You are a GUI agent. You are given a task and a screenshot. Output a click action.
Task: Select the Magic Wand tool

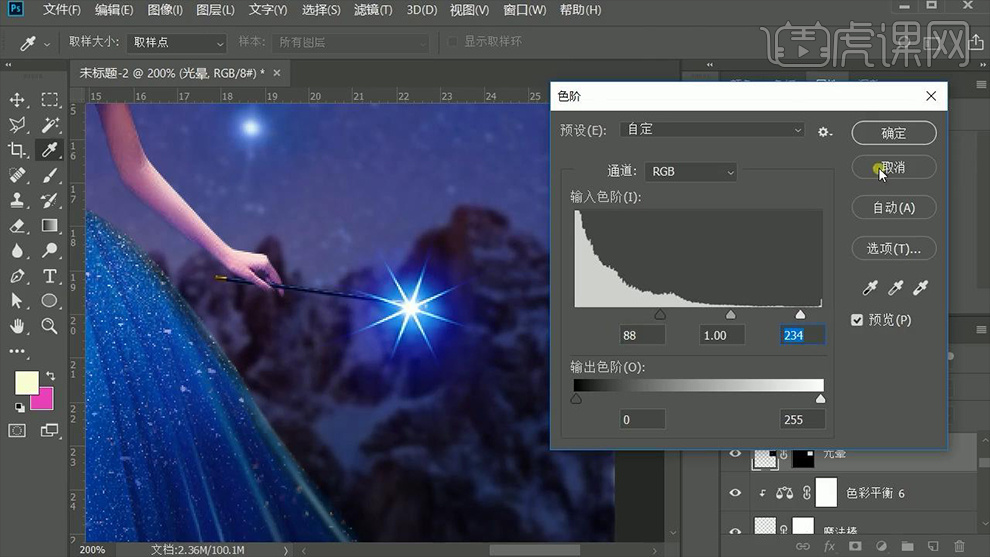click(x=49, y=125)
